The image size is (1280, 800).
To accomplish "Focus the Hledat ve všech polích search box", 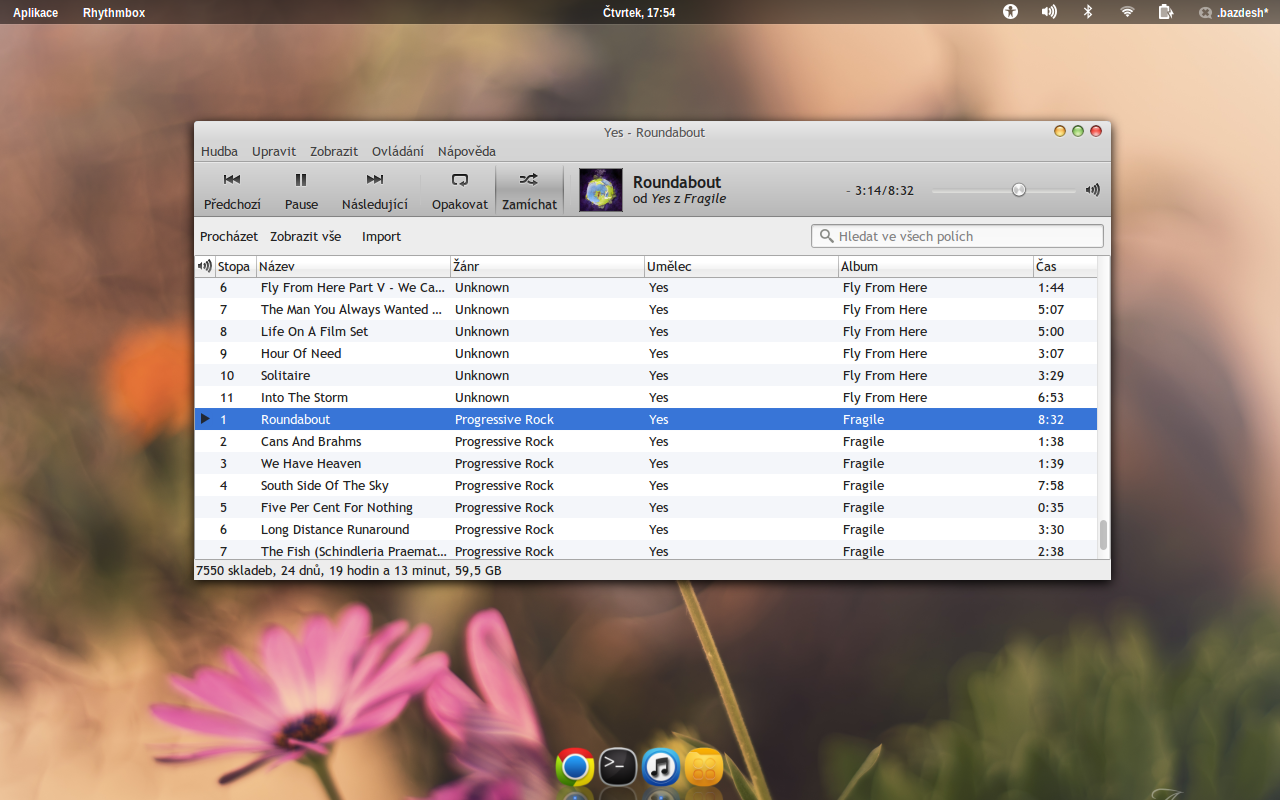I will point(957,236).
